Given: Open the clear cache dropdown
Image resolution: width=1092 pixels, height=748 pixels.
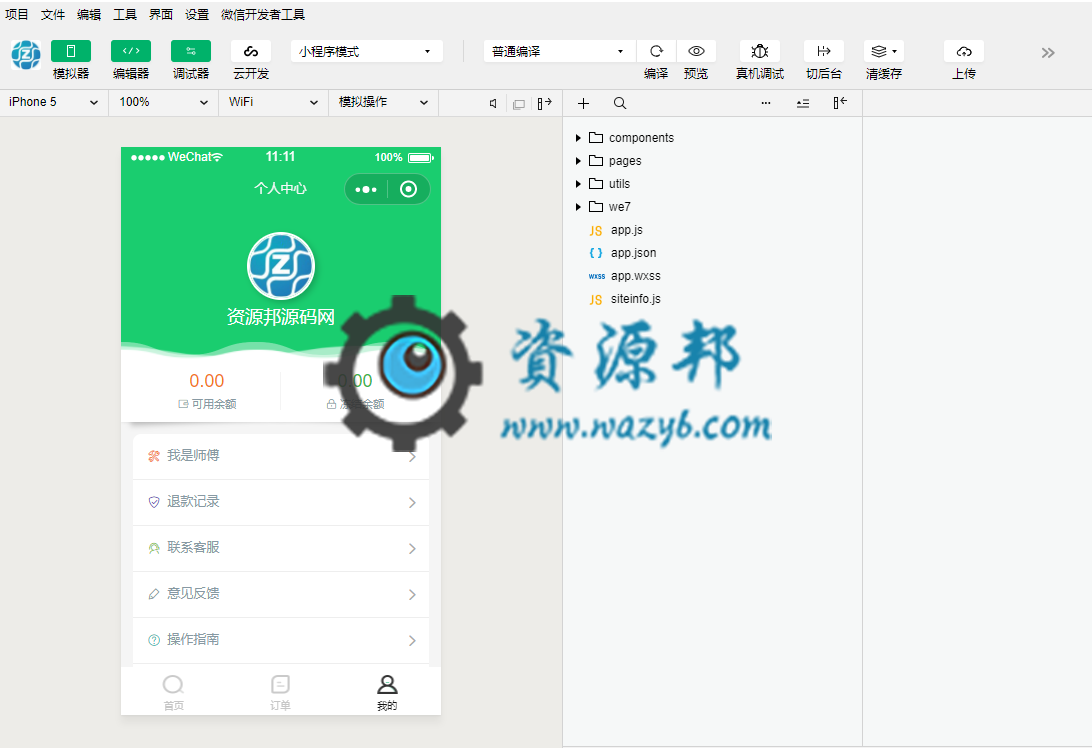Looking at the screenshot, I should click(884, 52).
